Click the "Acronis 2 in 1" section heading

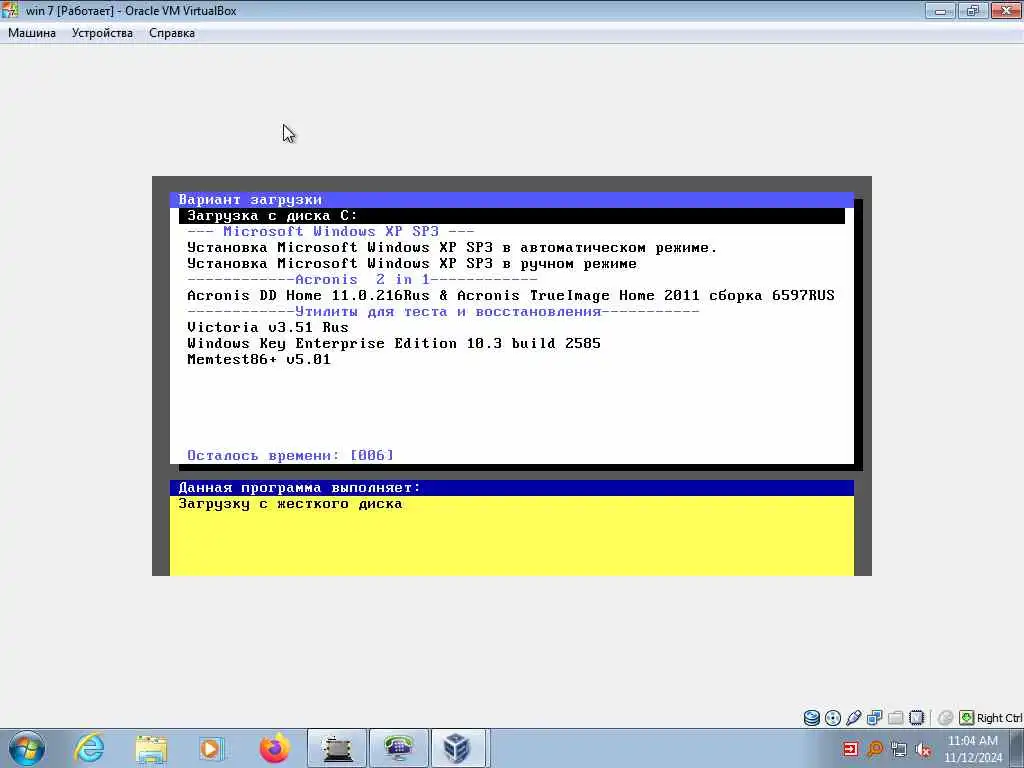coord(362,280)
